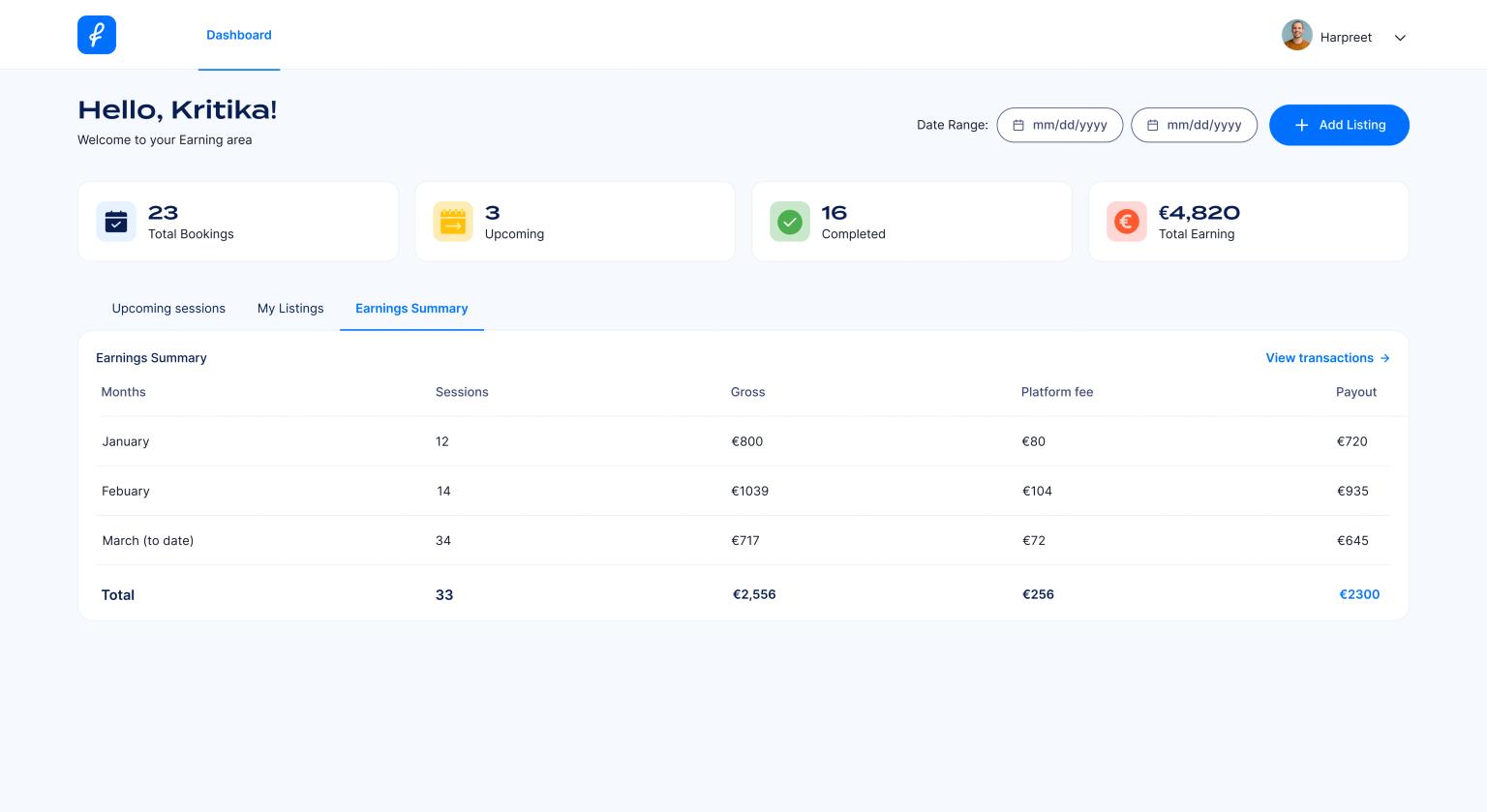Click the €2300 total payout value
Viewport: 1487px width, 812px height.
point(1359,594)
